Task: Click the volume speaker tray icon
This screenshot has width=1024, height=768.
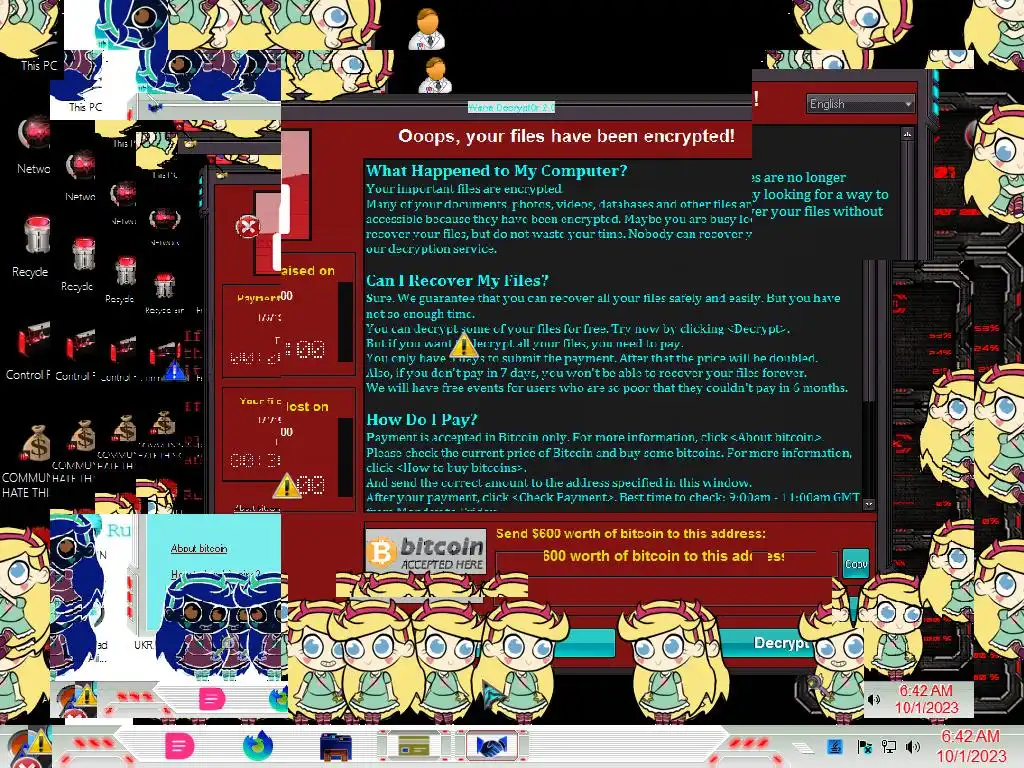Action: (913, 746)
